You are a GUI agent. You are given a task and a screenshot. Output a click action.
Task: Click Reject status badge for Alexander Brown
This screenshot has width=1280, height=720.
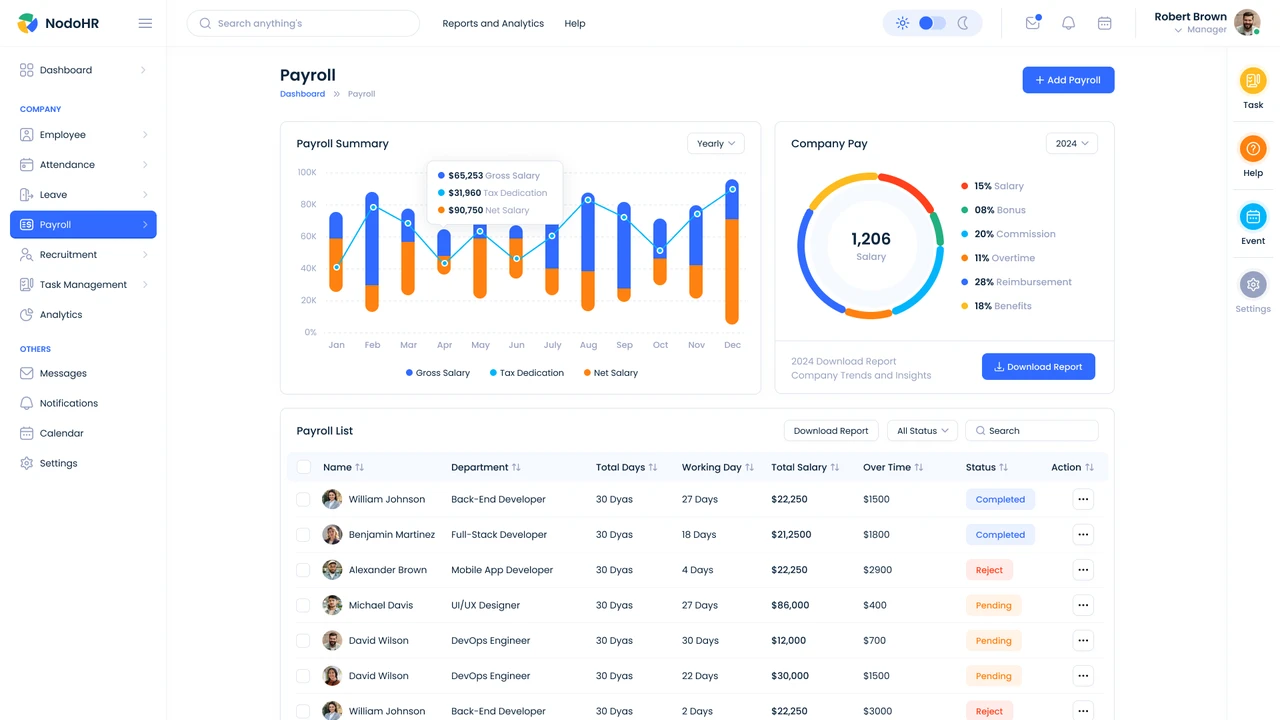tap(989, 570)
